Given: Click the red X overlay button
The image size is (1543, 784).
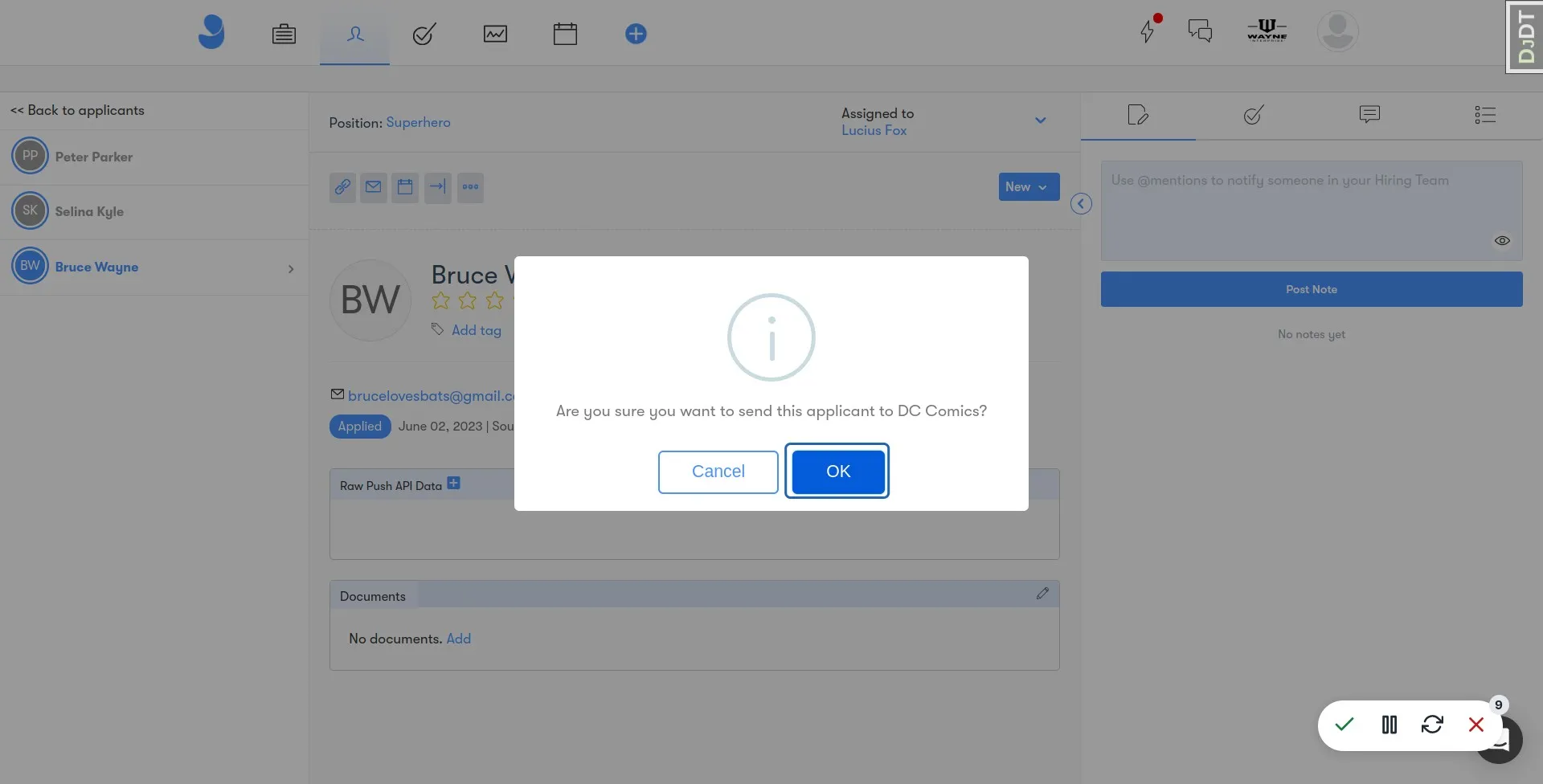Looking at the screenshot, I should 1476,725.
